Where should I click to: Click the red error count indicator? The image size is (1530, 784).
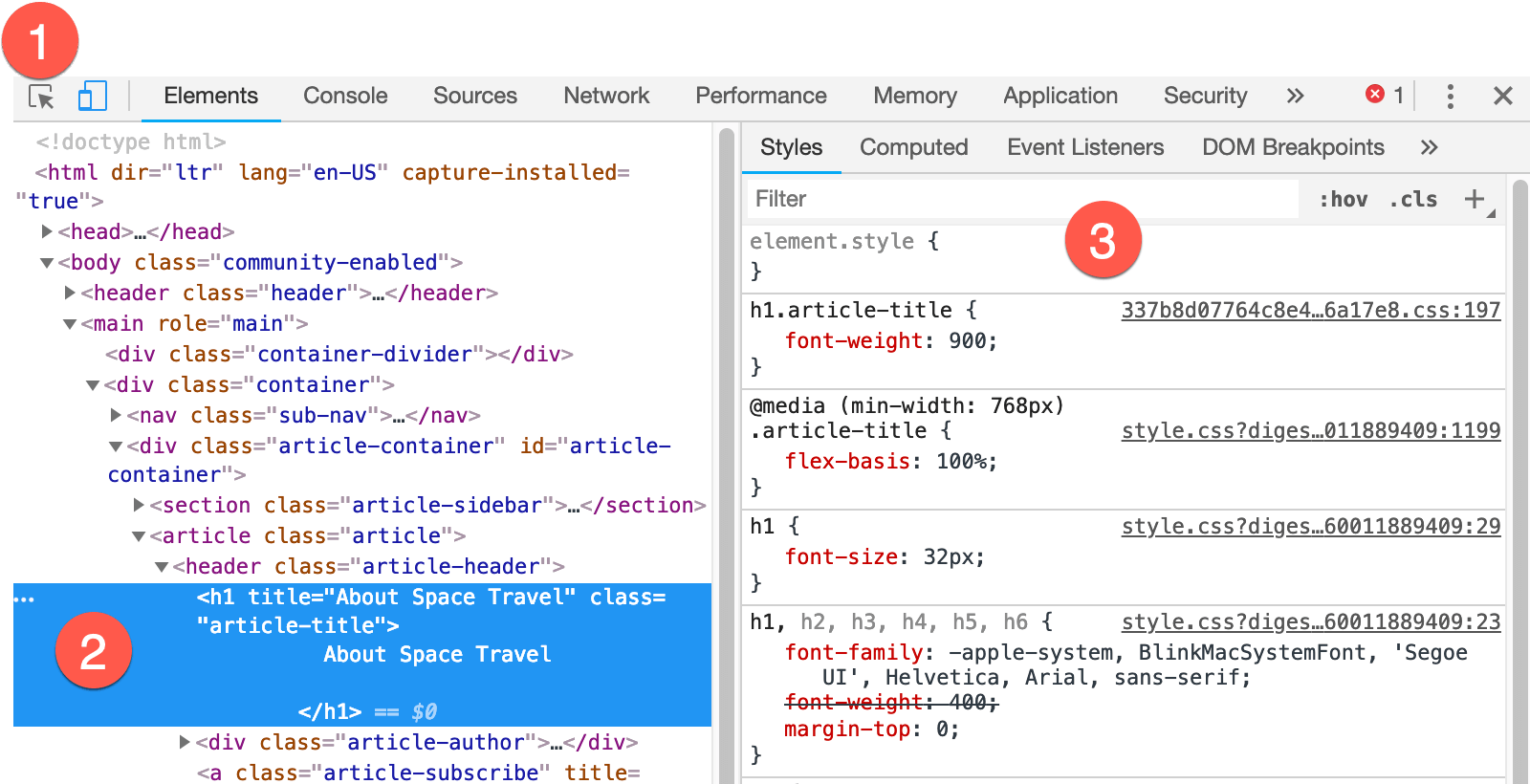coord(1384,95)
